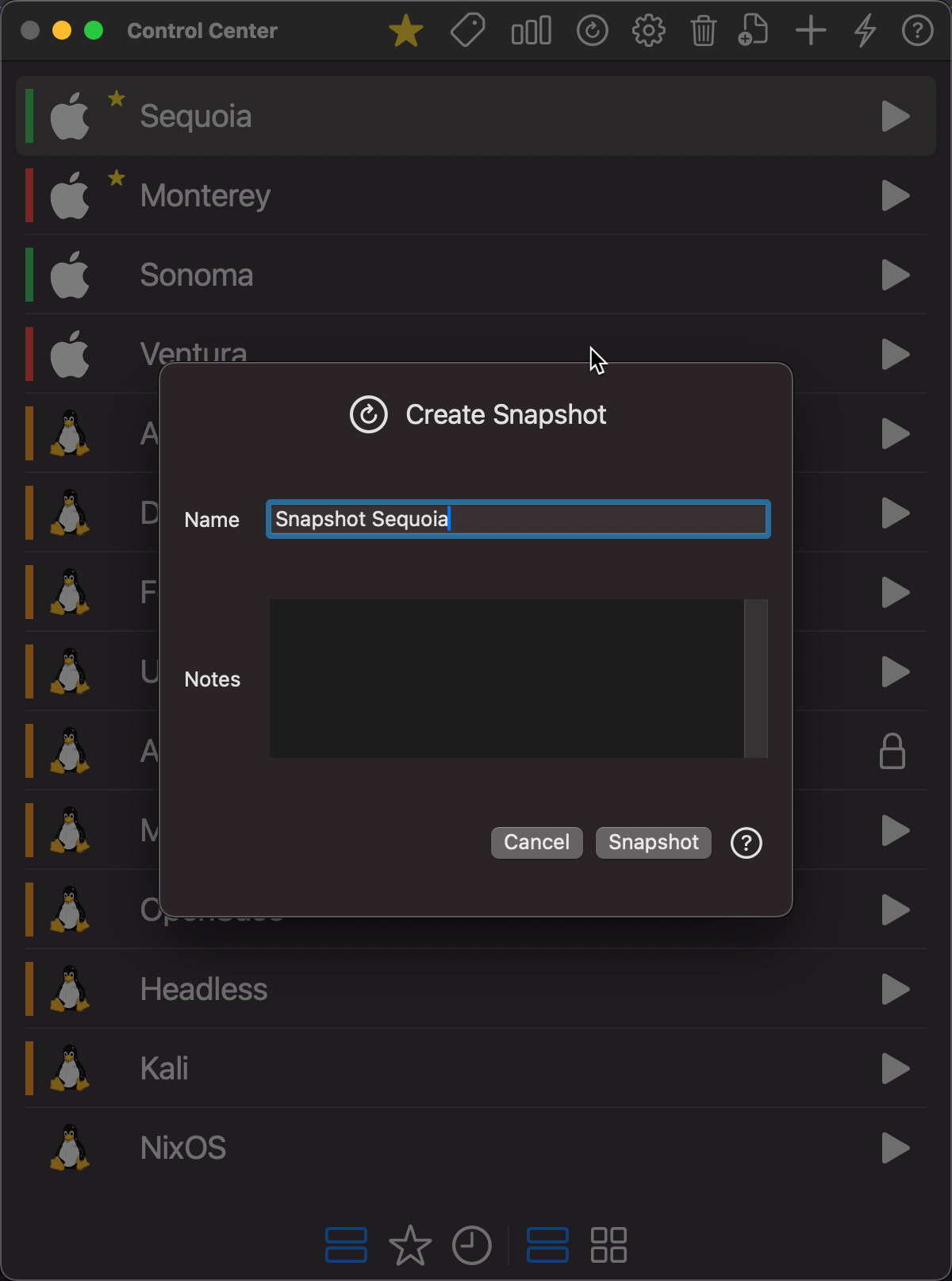Viewport: 952px width, 1281px height.
Task: Click the Apple logo icon for Sequoia
Action: pos(70,116)
